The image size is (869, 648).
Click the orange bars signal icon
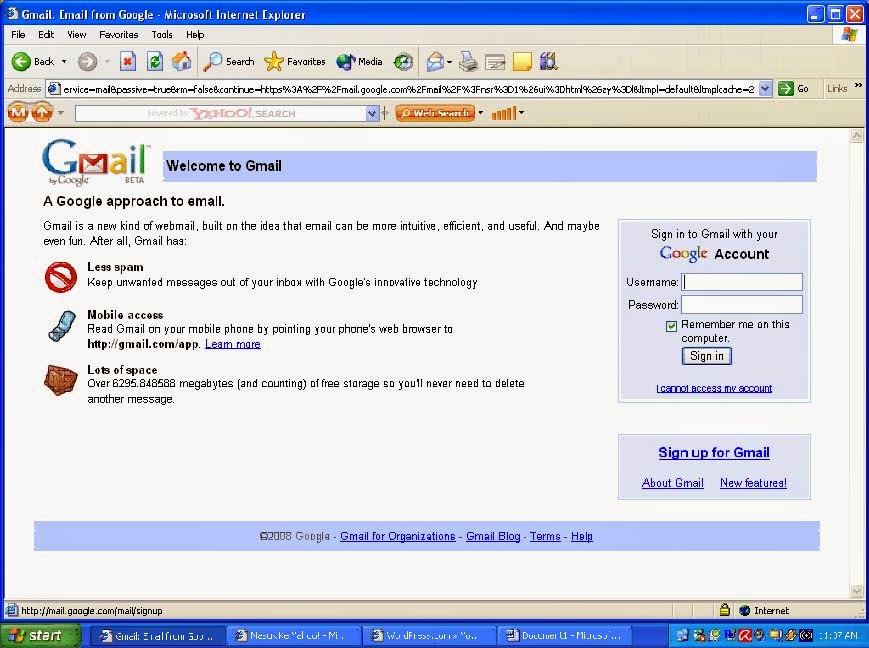504,113
